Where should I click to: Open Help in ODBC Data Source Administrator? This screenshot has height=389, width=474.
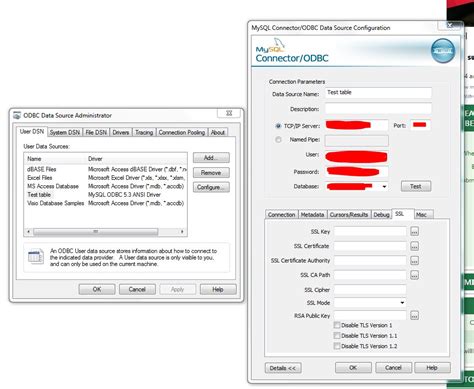click(218, 289)
